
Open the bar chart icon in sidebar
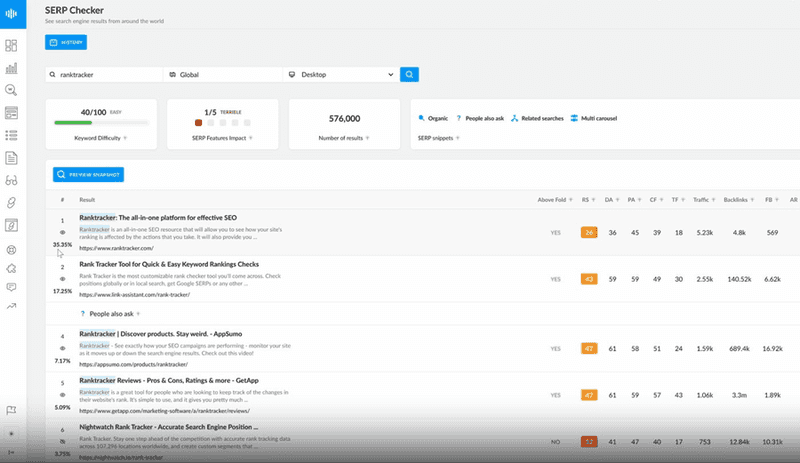point(11,68)
